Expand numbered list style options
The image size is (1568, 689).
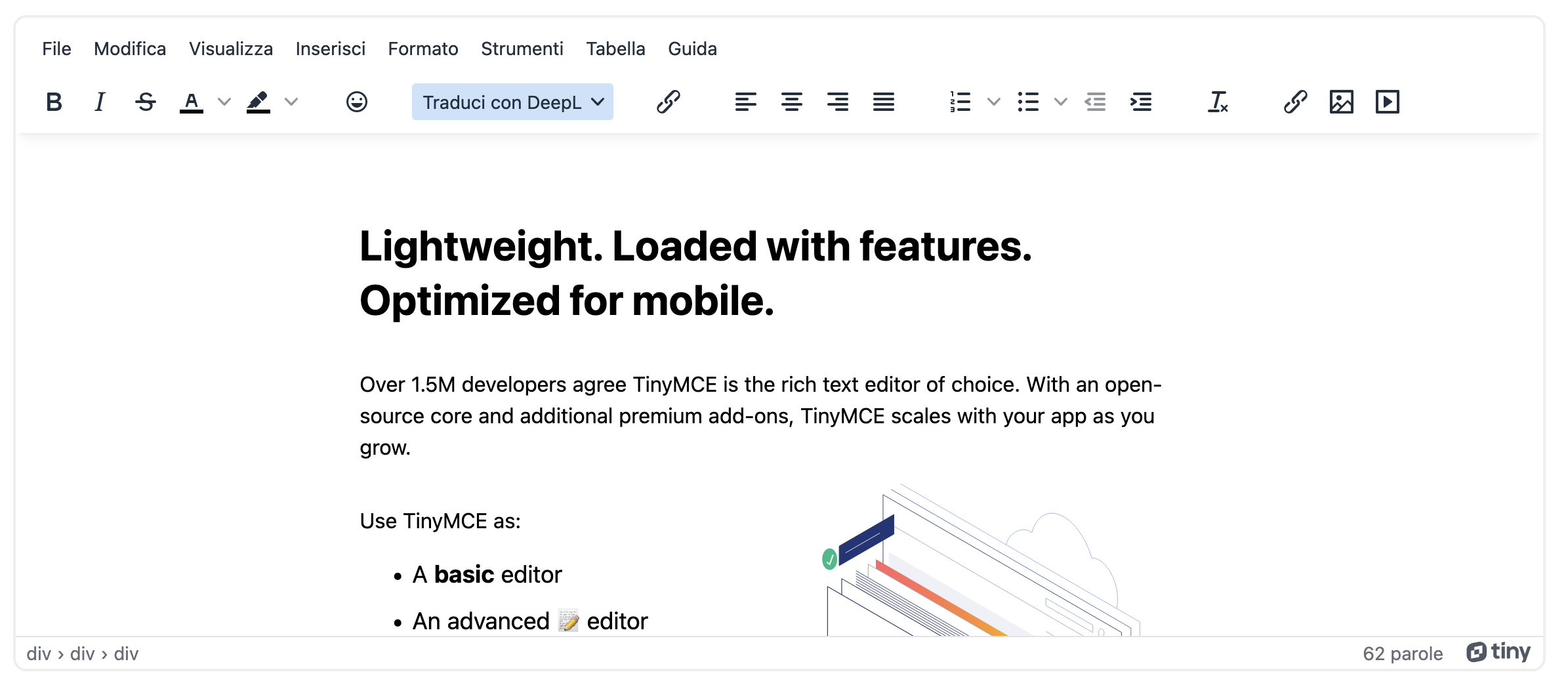[994, 102]
